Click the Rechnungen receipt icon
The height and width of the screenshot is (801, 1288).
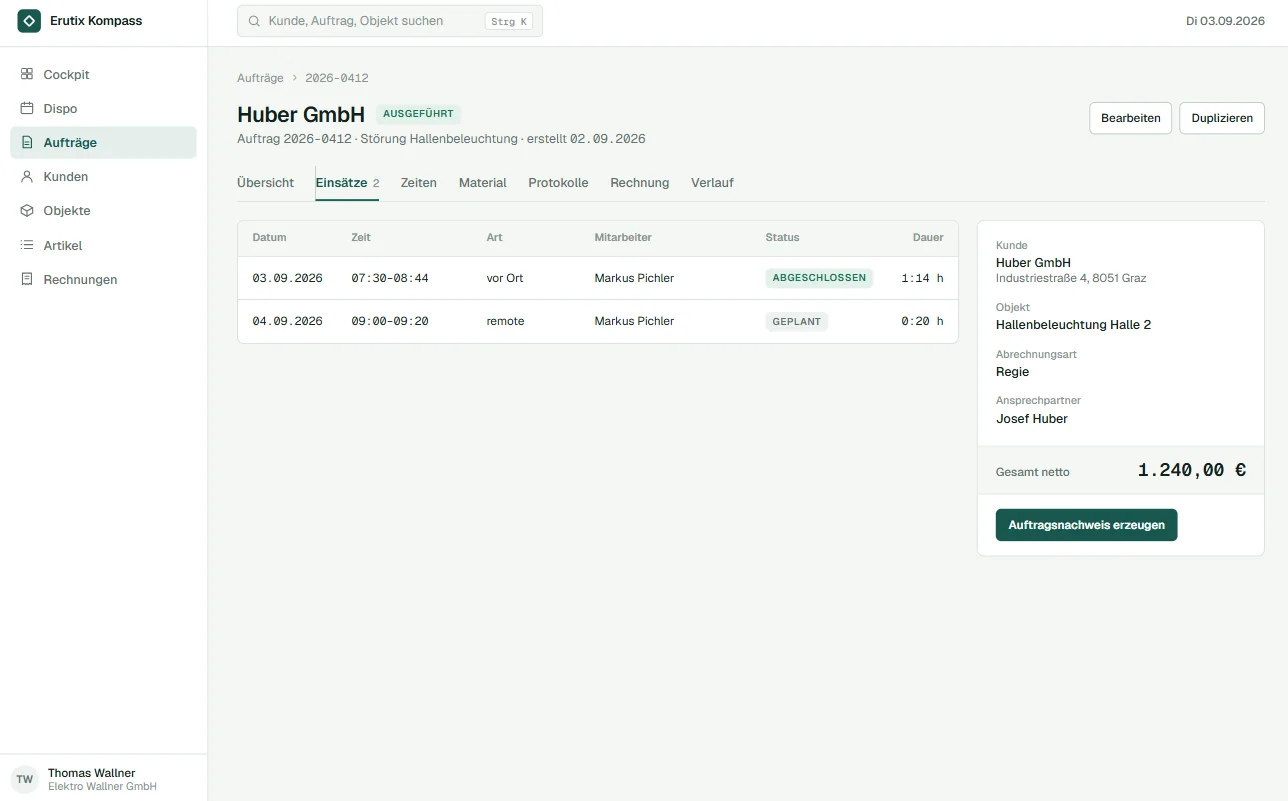click(x=27, y=279)
